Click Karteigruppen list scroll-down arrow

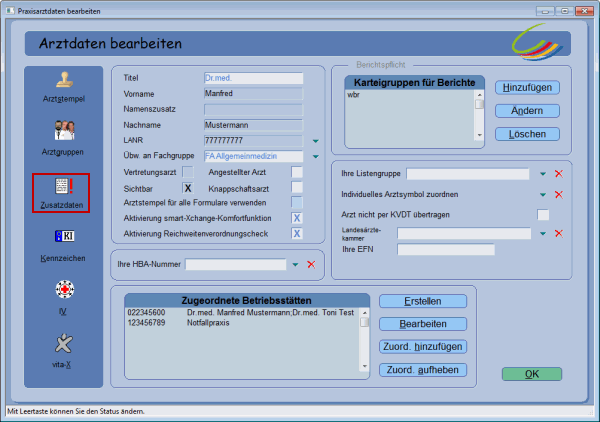click(x=479, y=135)
